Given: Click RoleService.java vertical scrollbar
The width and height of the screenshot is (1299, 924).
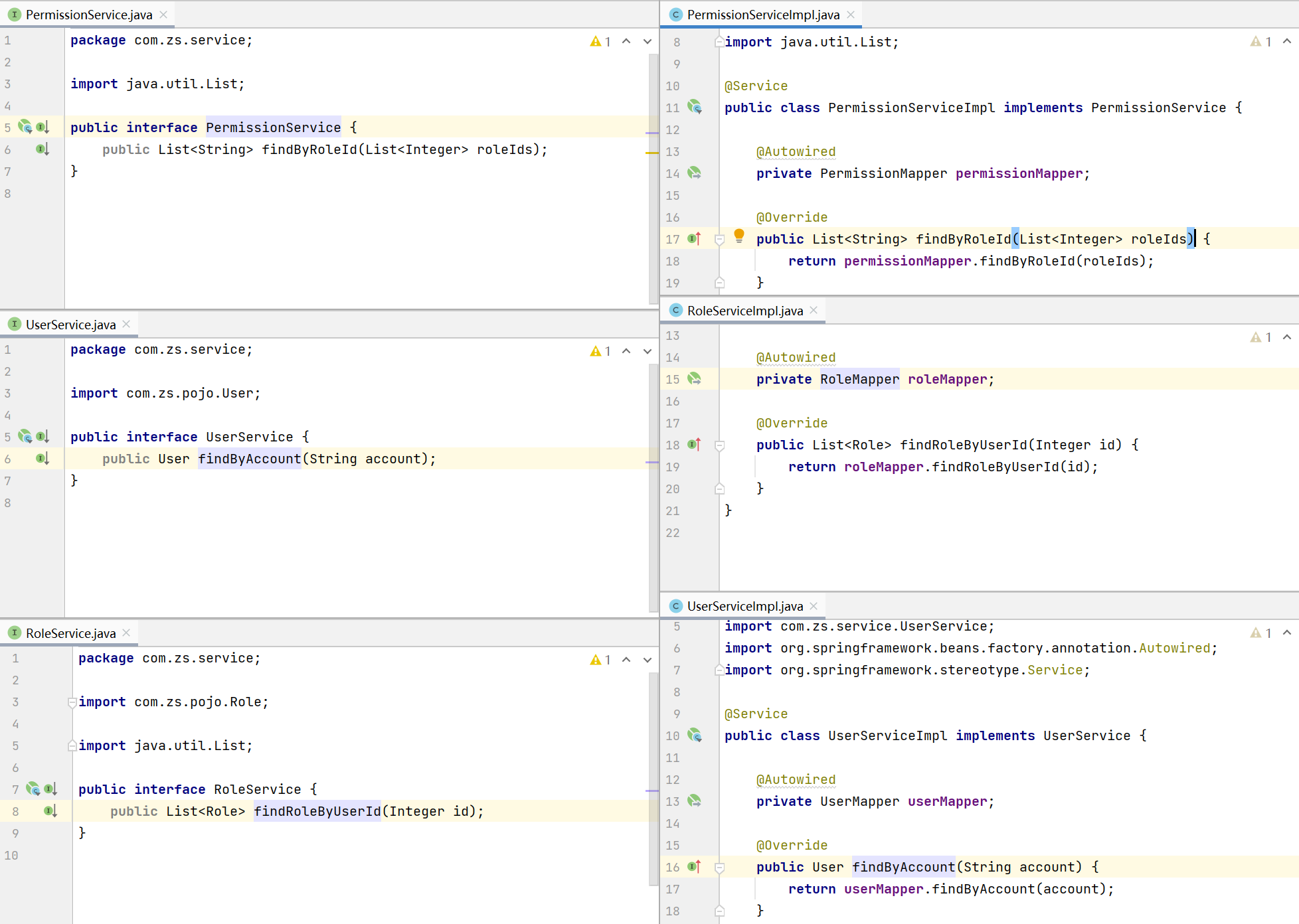Looking at the screenshot, I should click(653, 779).
